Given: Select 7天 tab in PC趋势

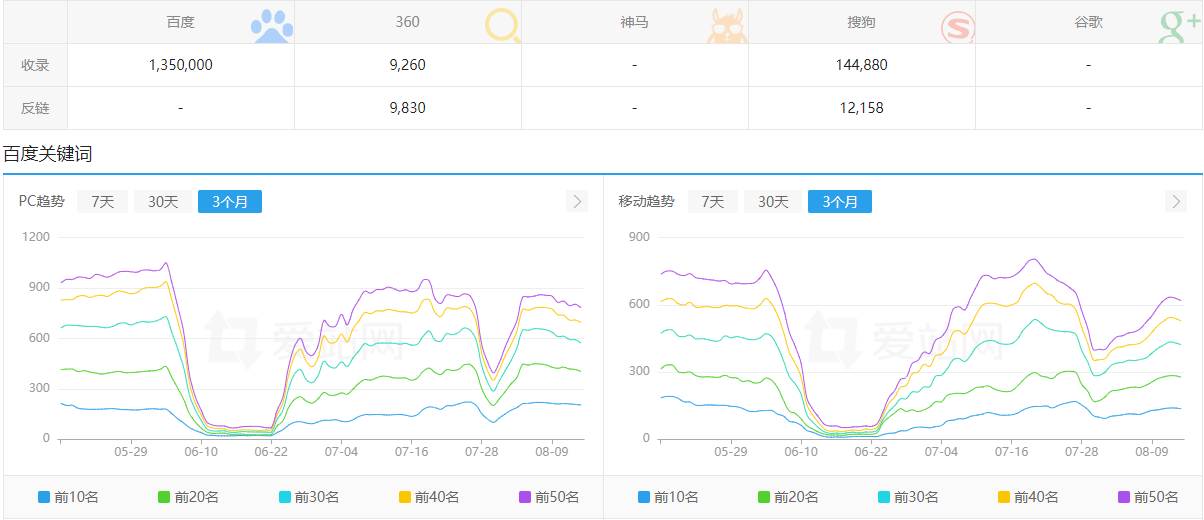Looking at the screenshot, I should [x=103, y=201].
